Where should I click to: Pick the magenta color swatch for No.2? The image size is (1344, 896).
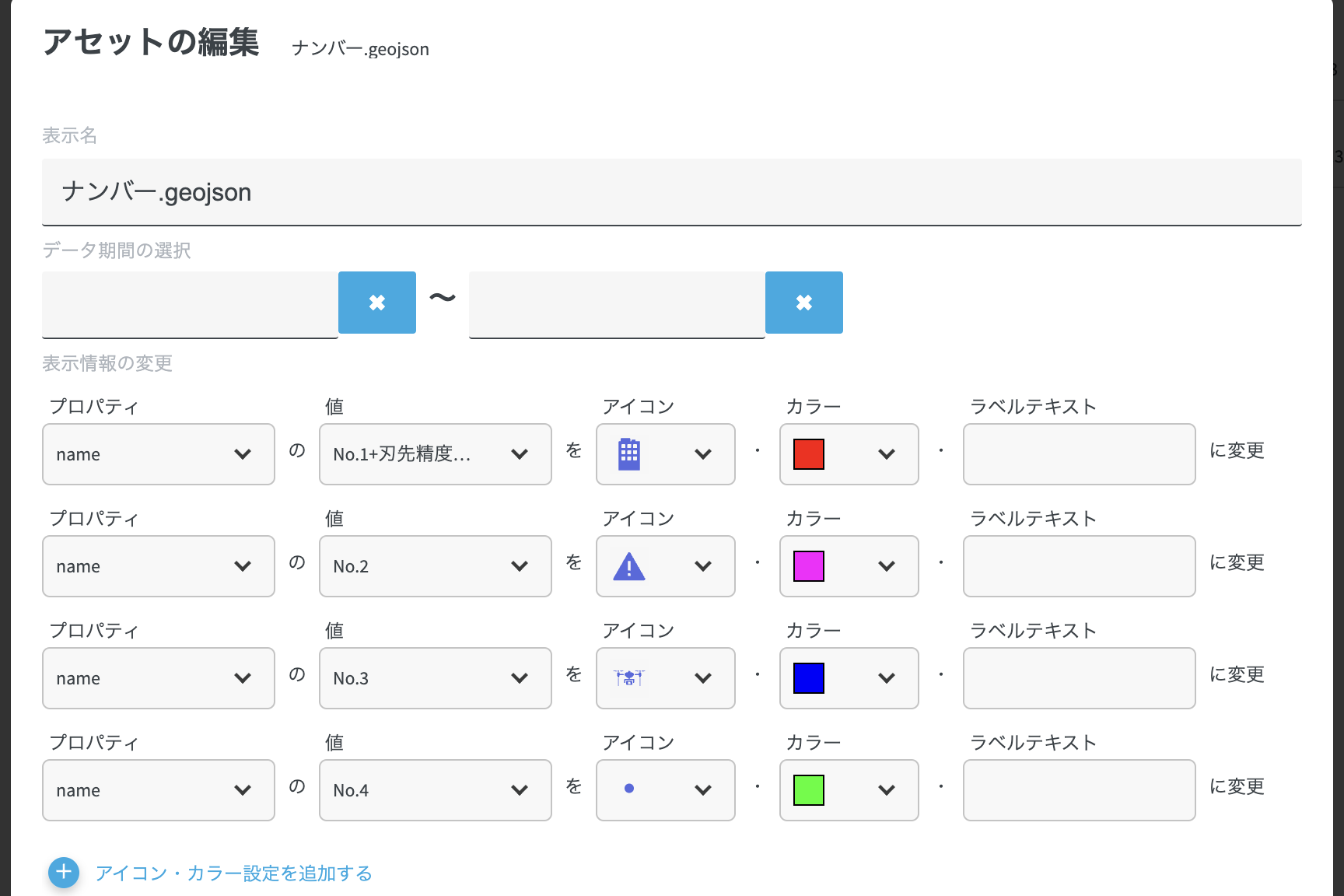(809, 566)
